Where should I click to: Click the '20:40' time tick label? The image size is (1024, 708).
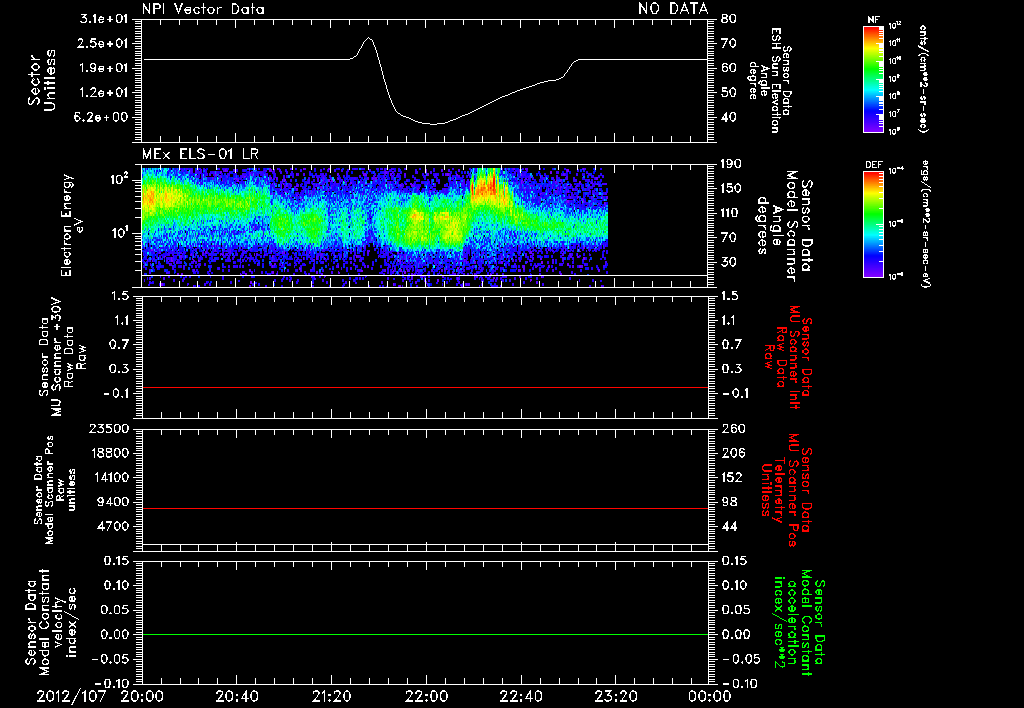pos(237,696)
